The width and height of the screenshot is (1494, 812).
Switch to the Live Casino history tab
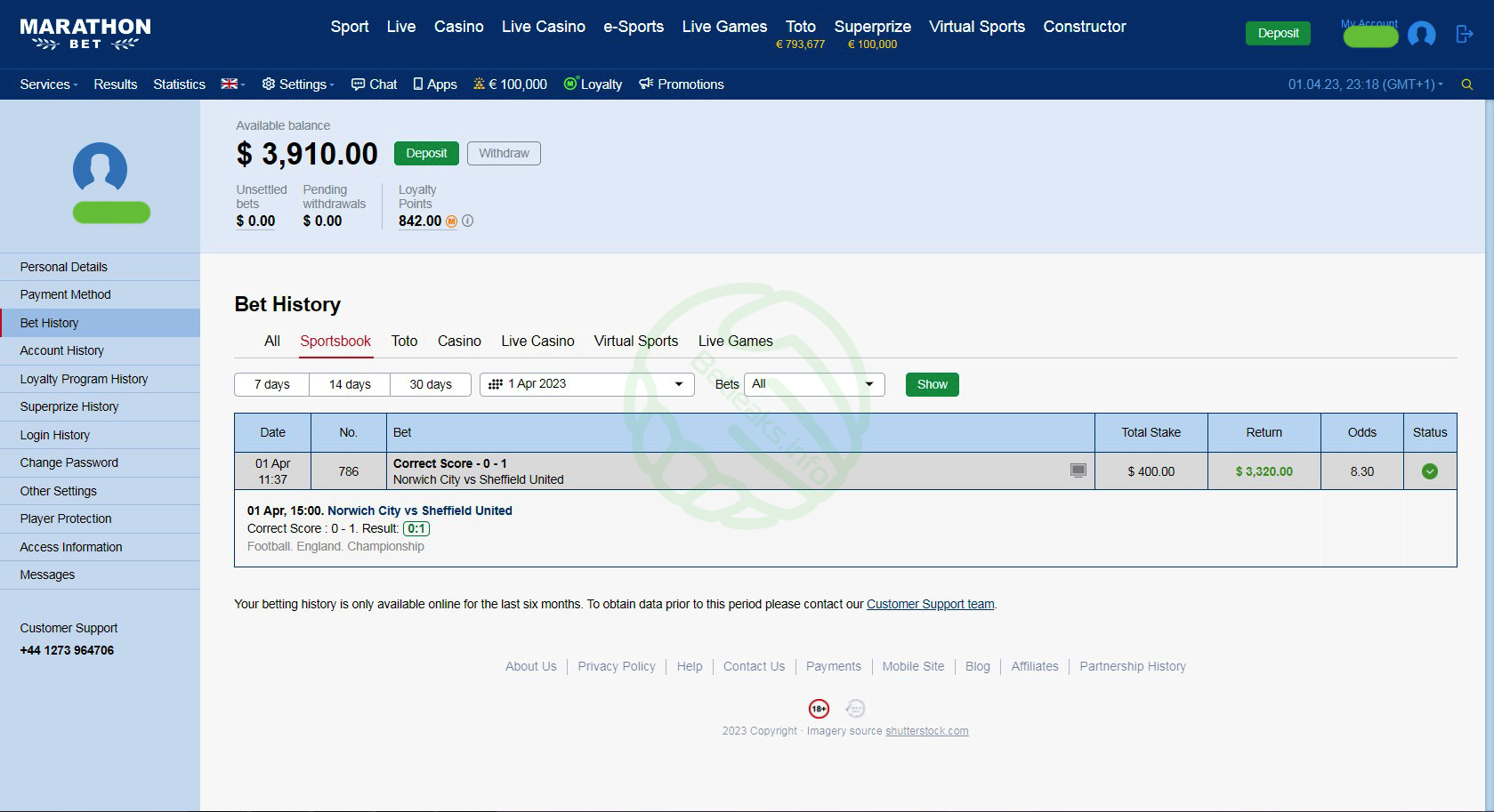537,341
